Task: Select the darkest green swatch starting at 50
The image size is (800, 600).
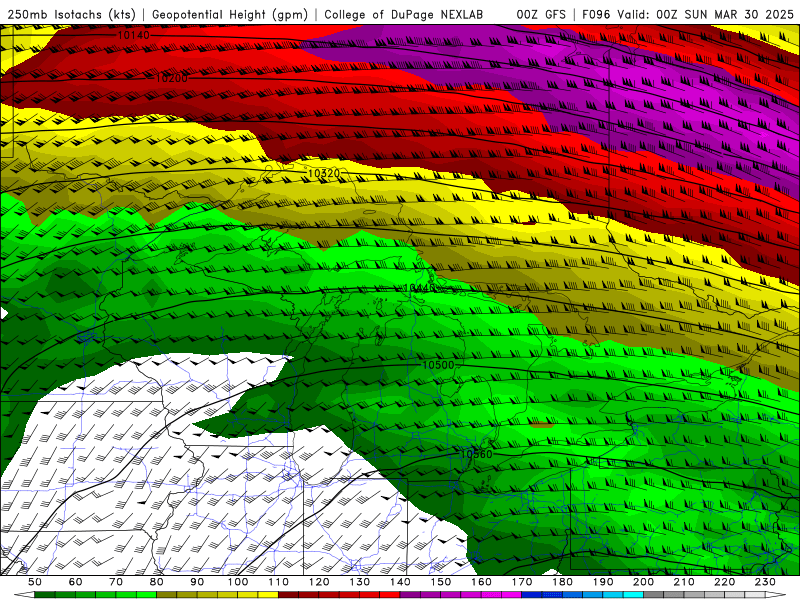Action: pos(45,595)
